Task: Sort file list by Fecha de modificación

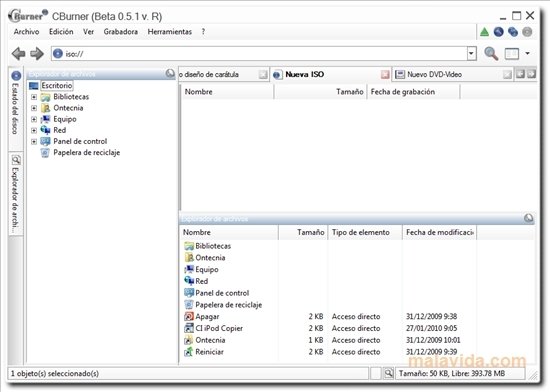Action: [440, 232]
